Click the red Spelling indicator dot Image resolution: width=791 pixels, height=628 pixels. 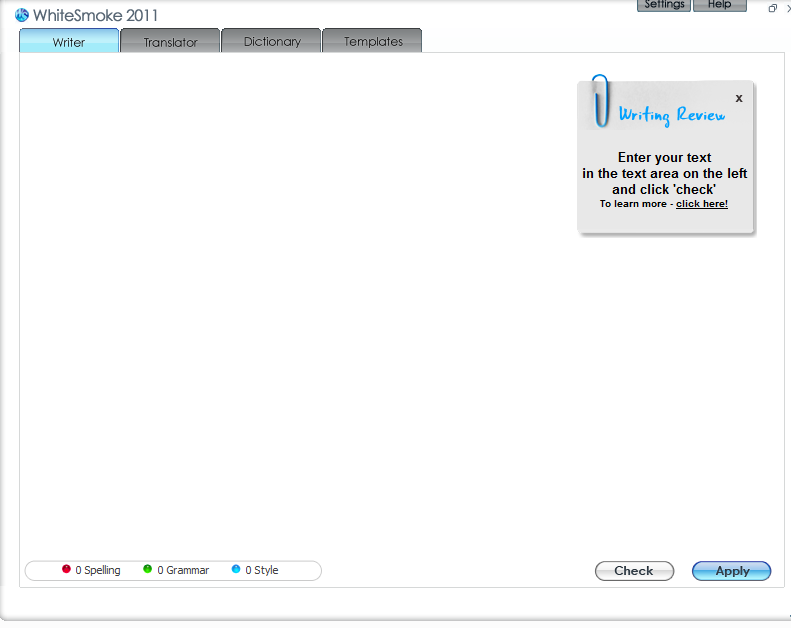point(66,569)
